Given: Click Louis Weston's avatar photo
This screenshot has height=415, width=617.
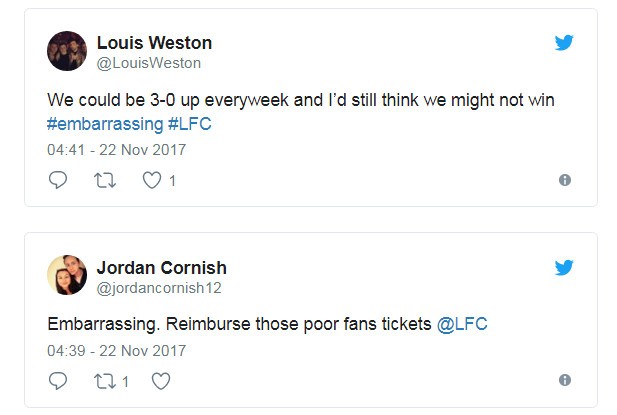Looking at the screenshot, I should pos(67,51).
